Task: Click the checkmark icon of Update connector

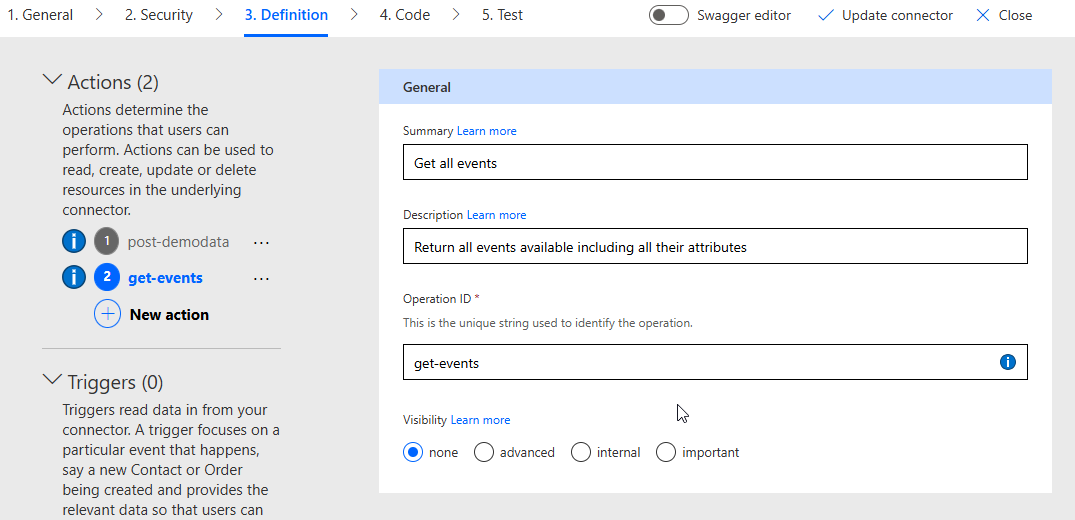Action: [826, 15]
